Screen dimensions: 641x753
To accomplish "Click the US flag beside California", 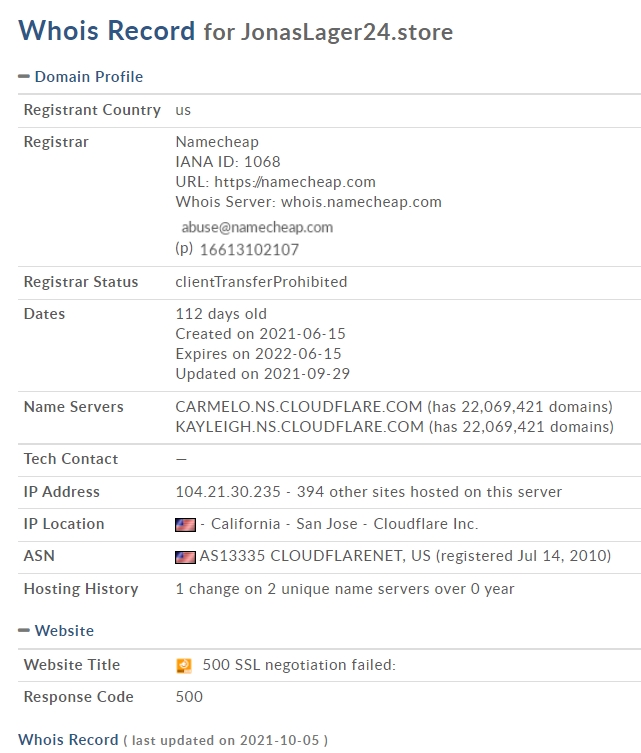I will (185, 525).
